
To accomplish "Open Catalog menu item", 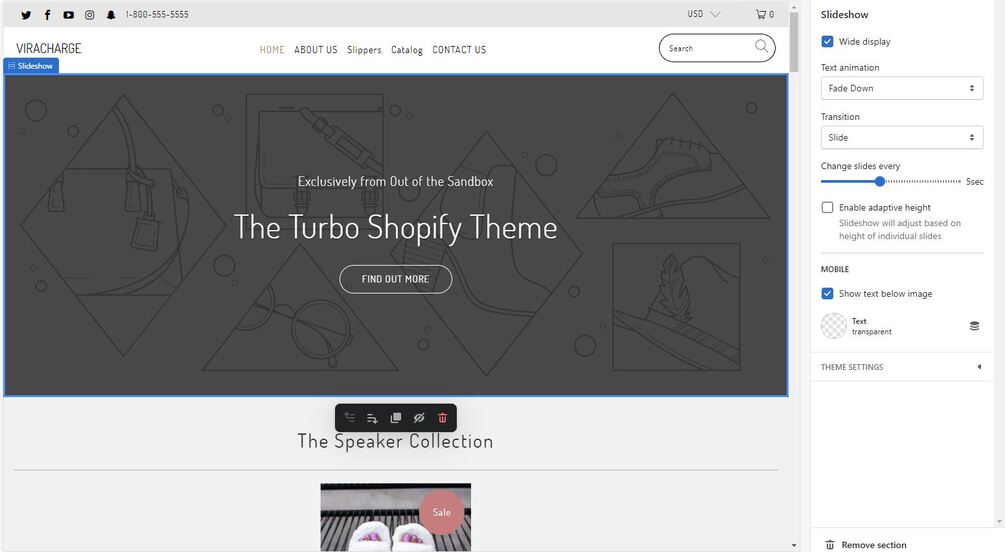I will (x=407, y=49).
